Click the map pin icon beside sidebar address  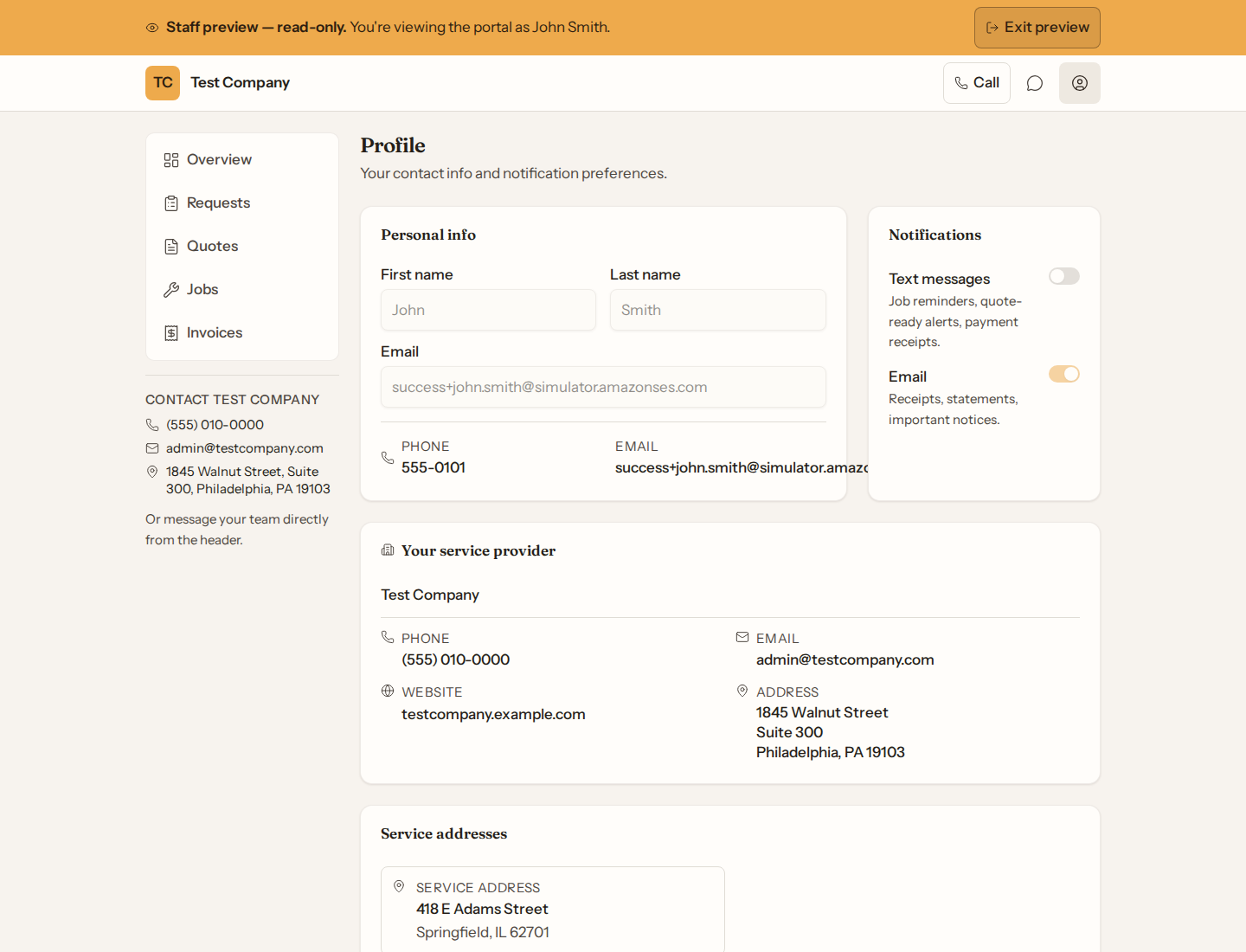tap(152, 472)
